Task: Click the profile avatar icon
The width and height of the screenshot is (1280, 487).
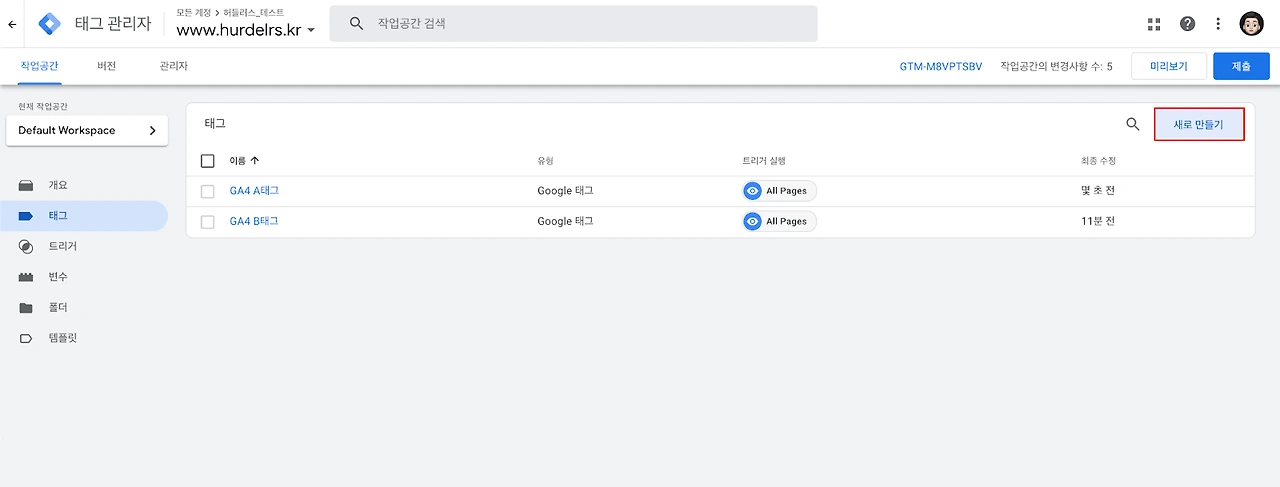Action: click(x=1251, y=24)
